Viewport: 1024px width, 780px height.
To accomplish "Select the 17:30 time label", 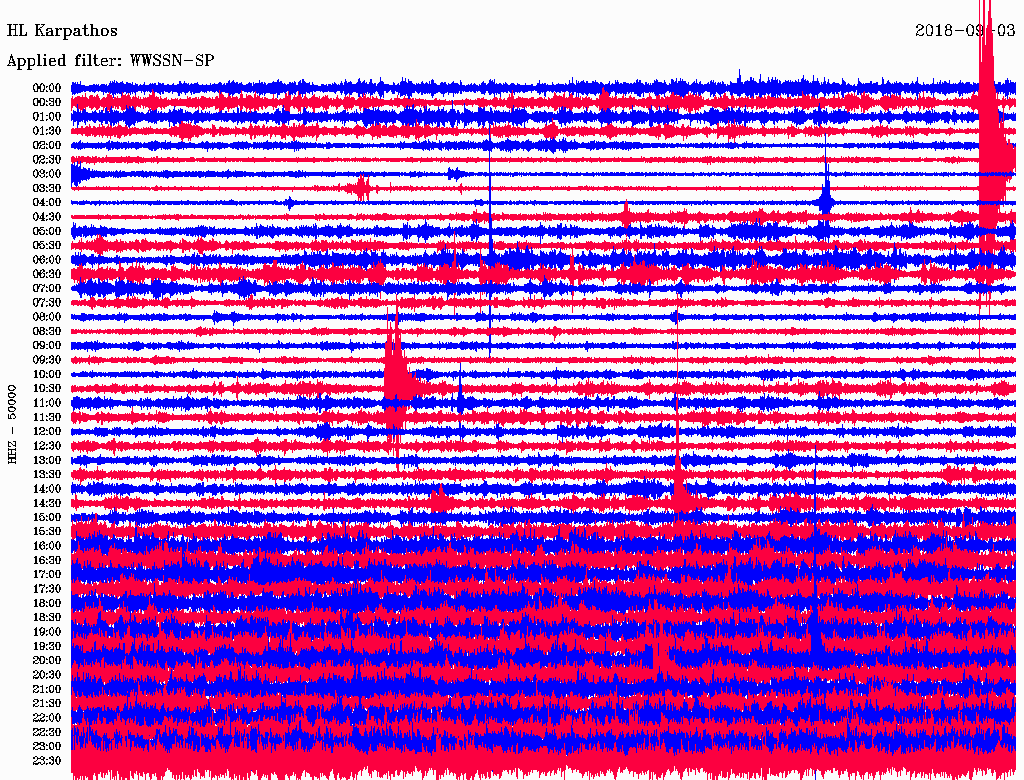I will point(46,589).
